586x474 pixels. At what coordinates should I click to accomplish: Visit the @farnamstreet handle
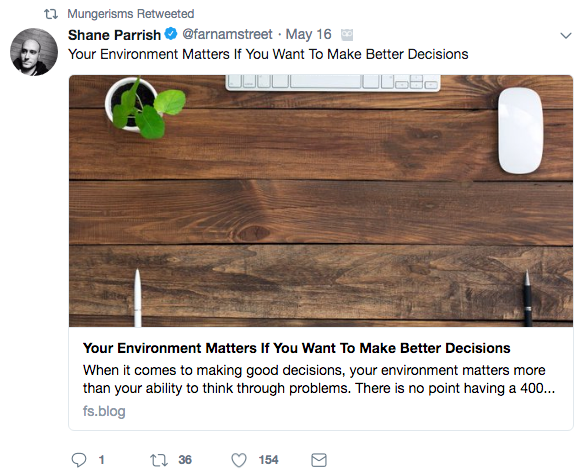coord(227,34)
